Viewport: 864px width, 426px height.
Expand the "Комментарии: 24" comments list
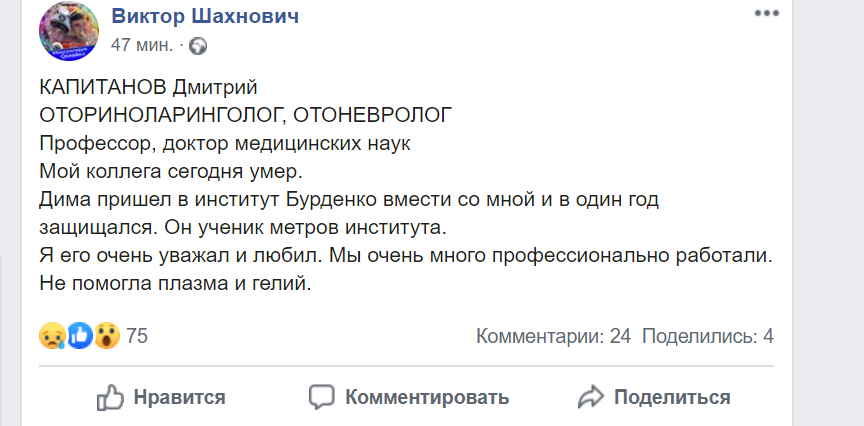click(x=553, y=336)
